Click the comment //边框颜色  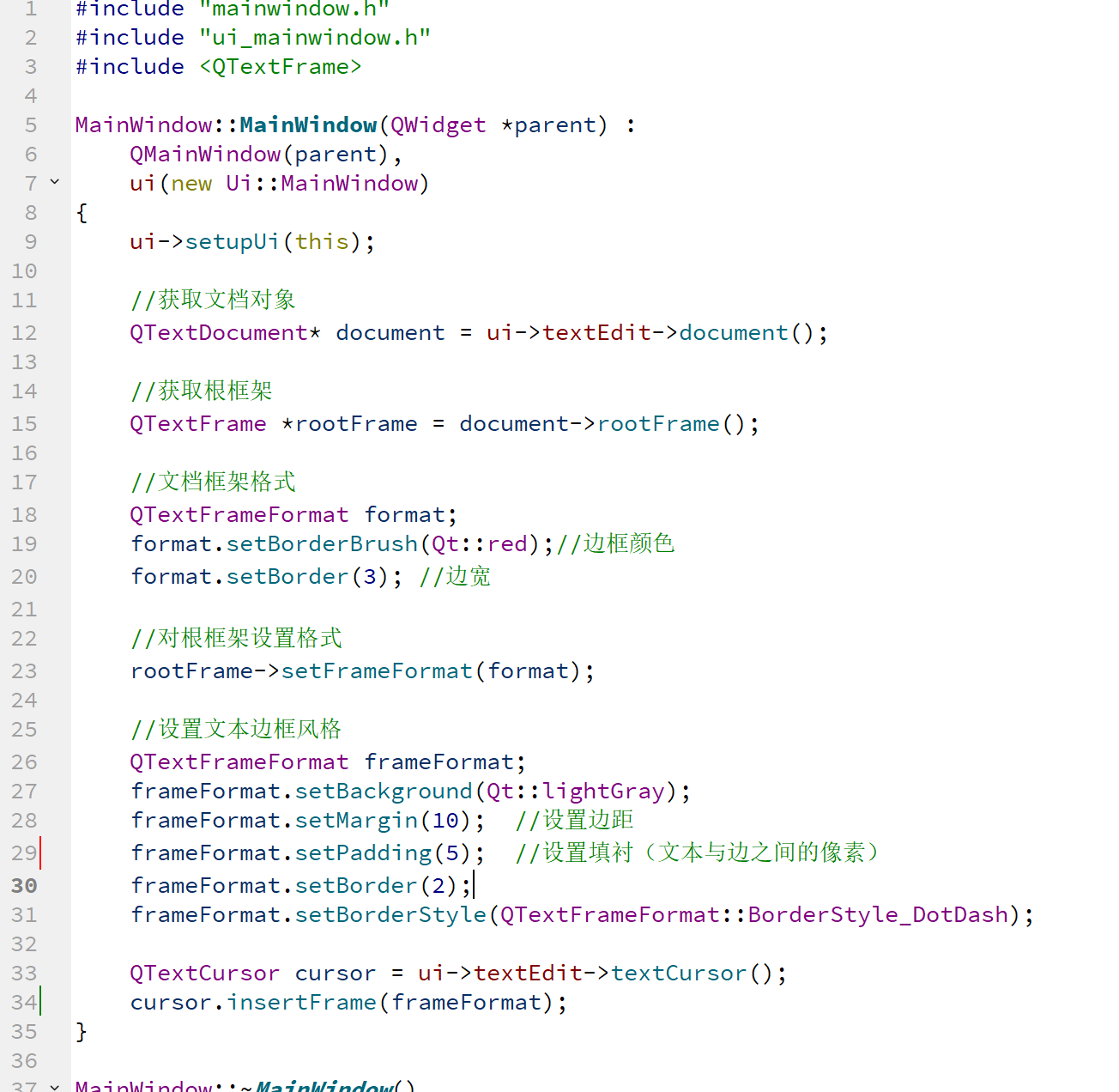click(615, 543)
